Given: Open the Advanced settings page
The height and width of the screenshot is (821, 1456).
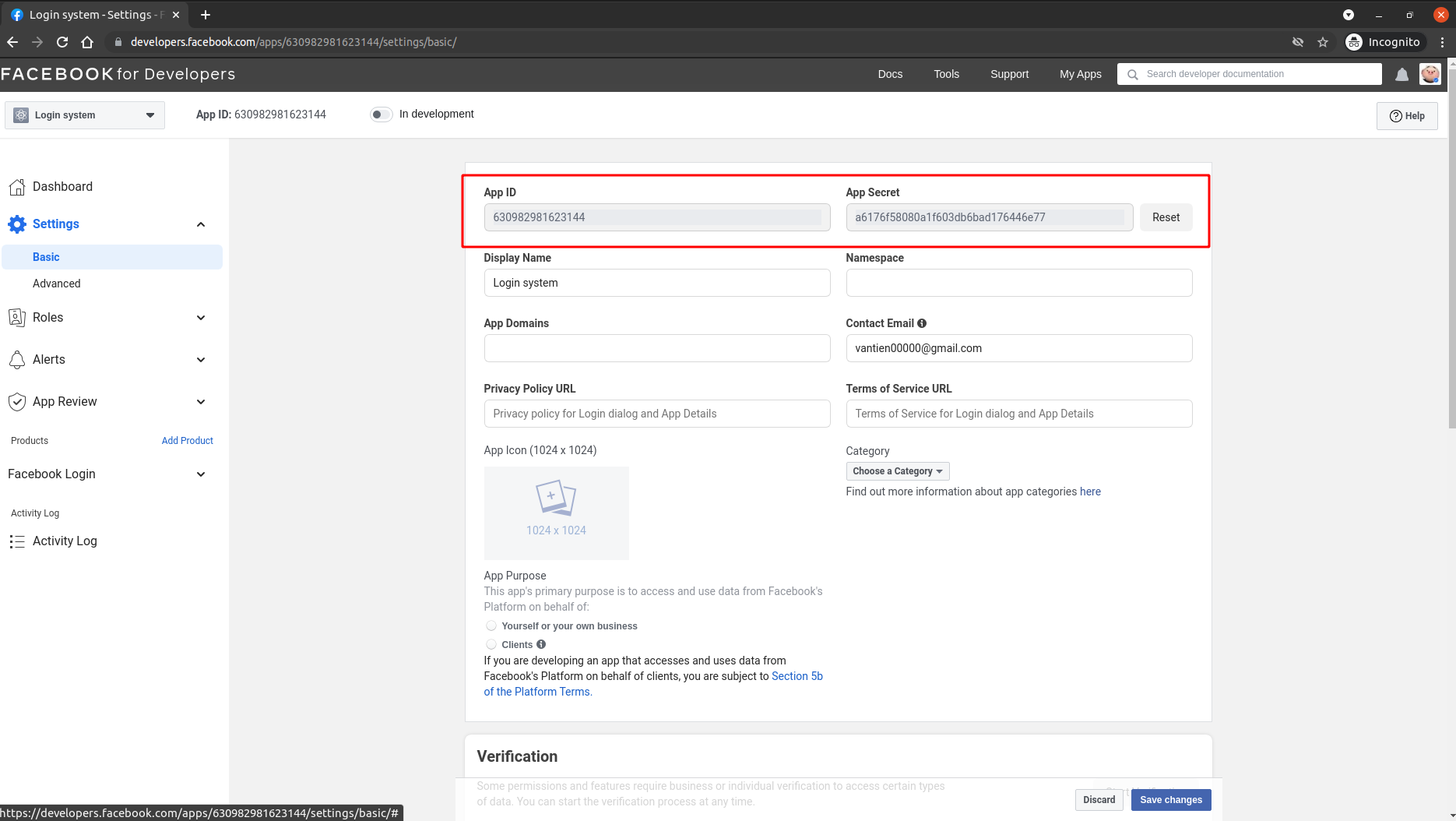Looking at the screenshot, I should [x=57, y=284].
